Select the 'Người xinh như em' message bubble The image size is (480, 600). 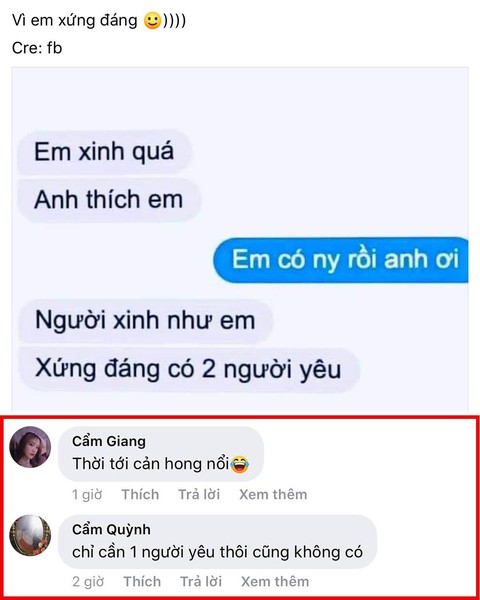[145, 321]
